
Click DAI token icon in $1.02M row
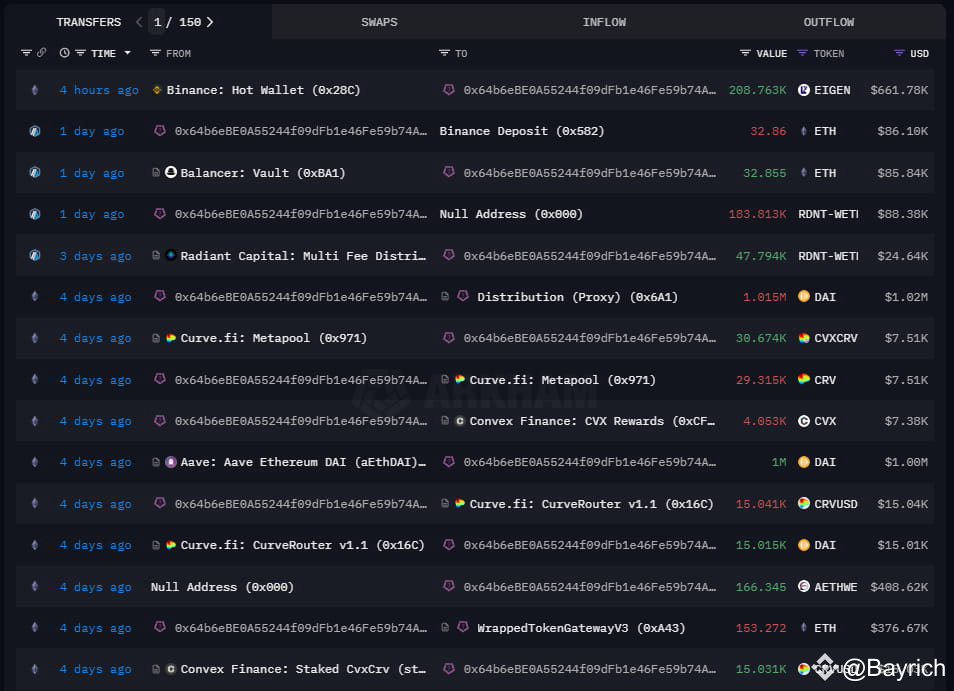[x=804, y=297]
